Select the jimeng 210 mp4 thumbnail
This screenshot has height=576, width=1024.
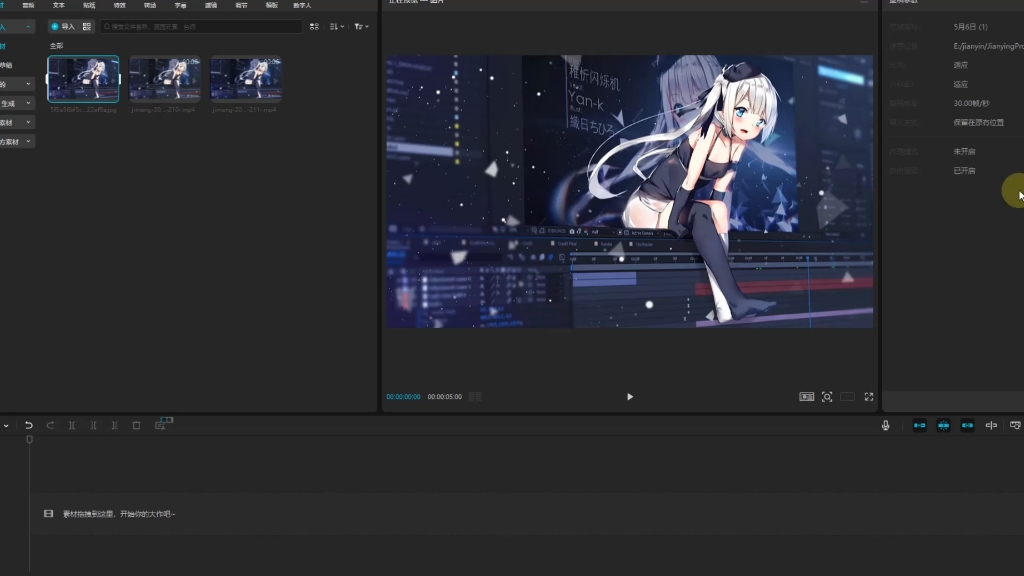point(165,79)
